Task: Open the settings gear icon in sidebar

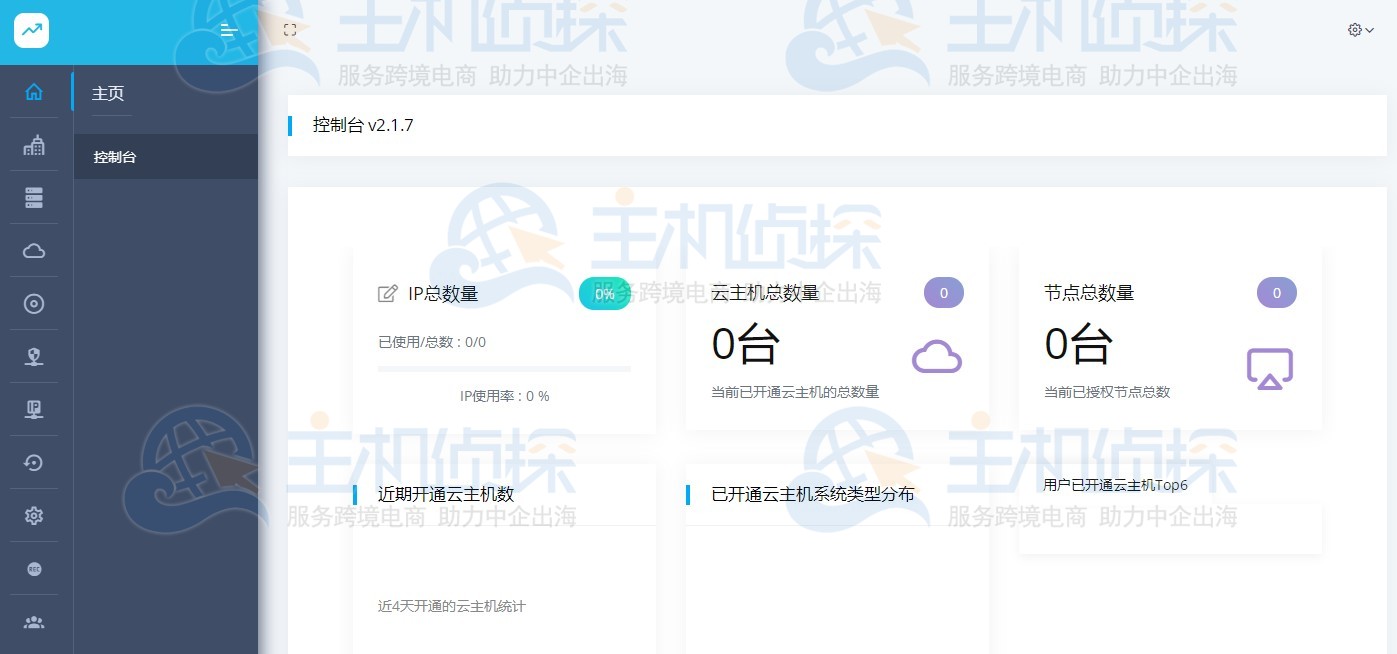Action: [x=33, y=515]
